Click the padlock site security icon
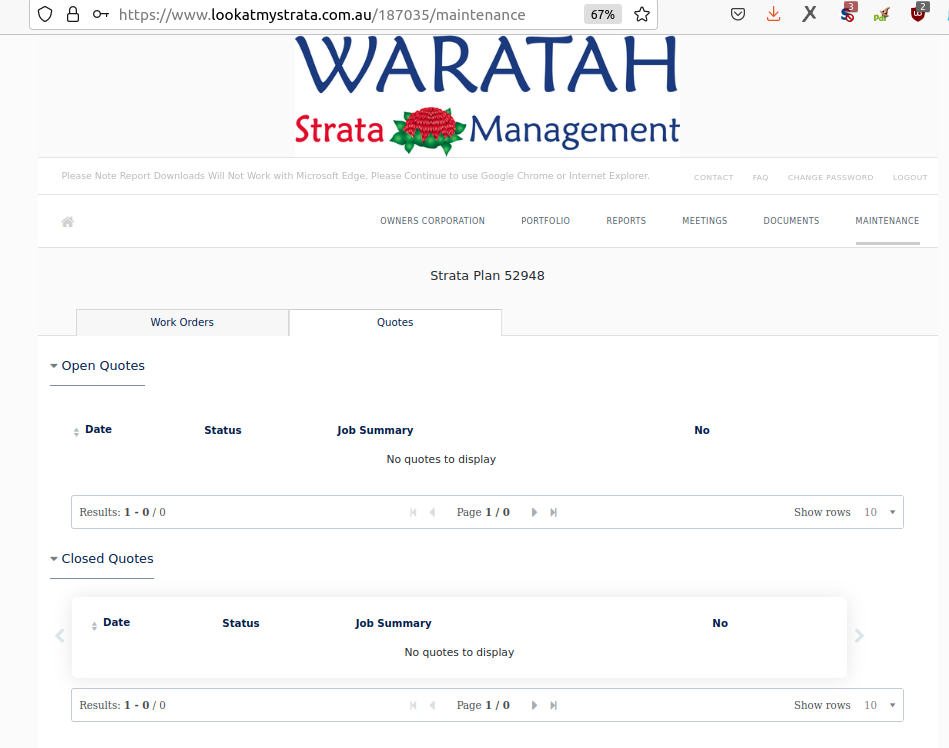 tap(73, 15)
